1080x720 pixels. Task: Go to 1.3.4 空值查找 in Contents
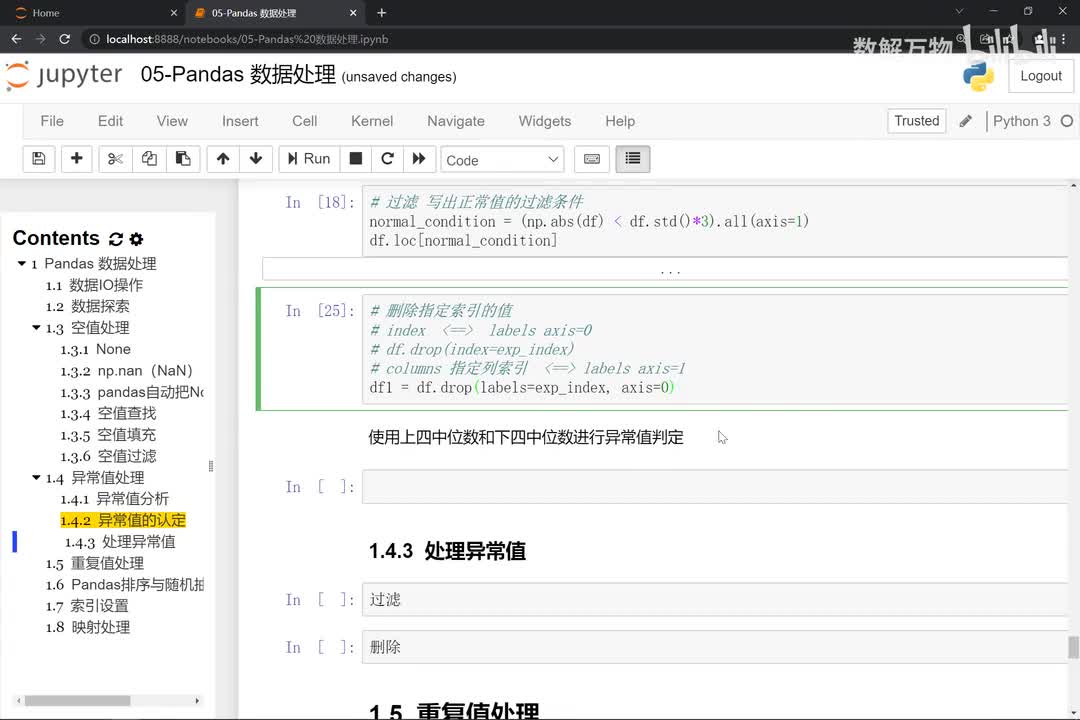108,413
